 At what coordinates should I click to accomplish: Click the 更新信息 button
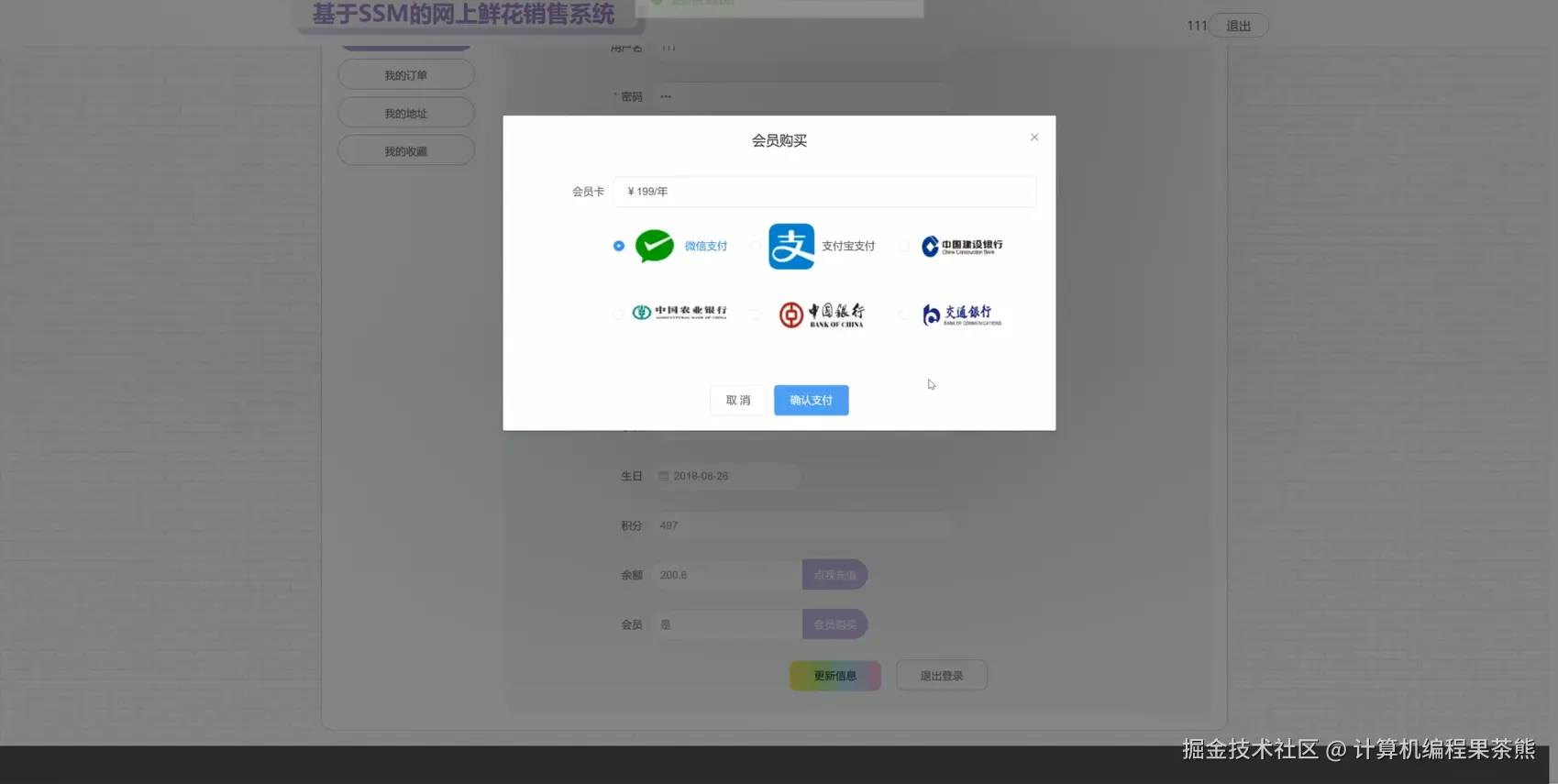835,676
